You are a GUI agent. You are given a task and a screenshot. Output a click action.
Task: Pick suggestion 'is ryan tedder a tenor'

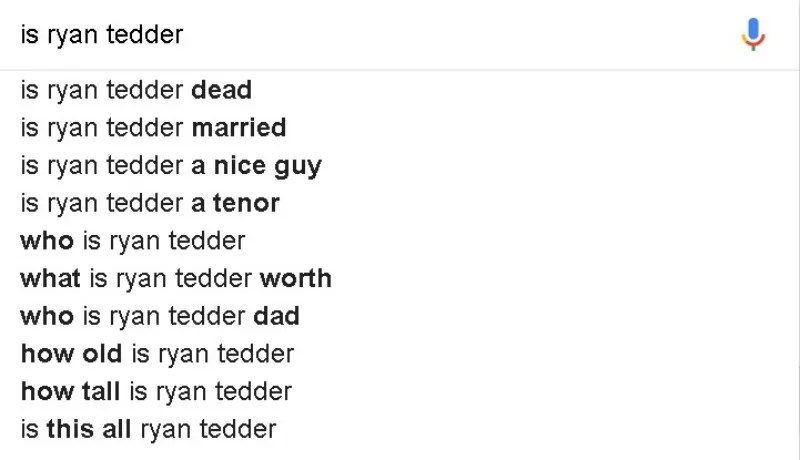[x=150, y=203]
